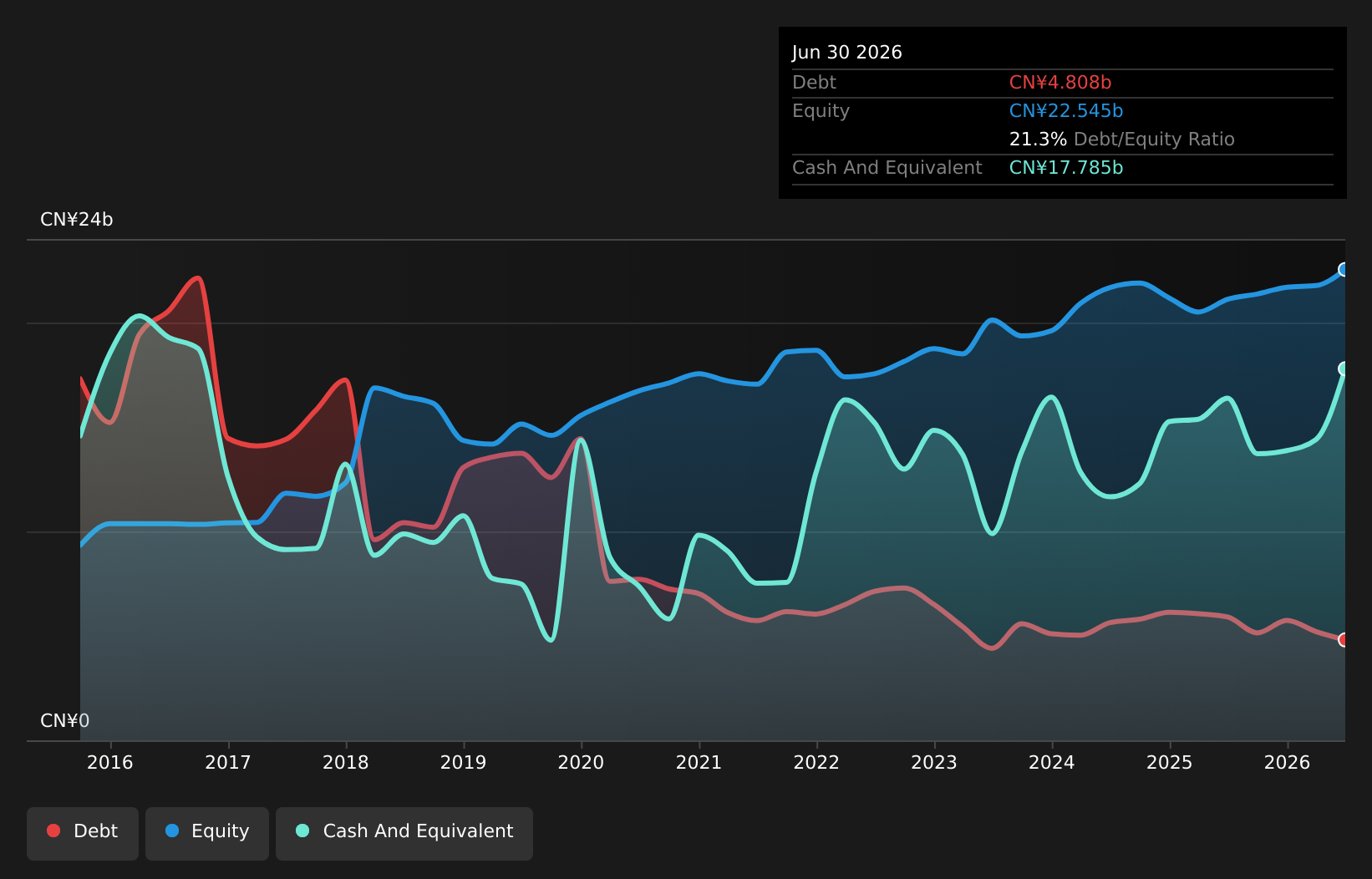The width and height of the screenshot is (1372, 879).
Task: Toggle the Debt legend button
Action: click(83, 833)
